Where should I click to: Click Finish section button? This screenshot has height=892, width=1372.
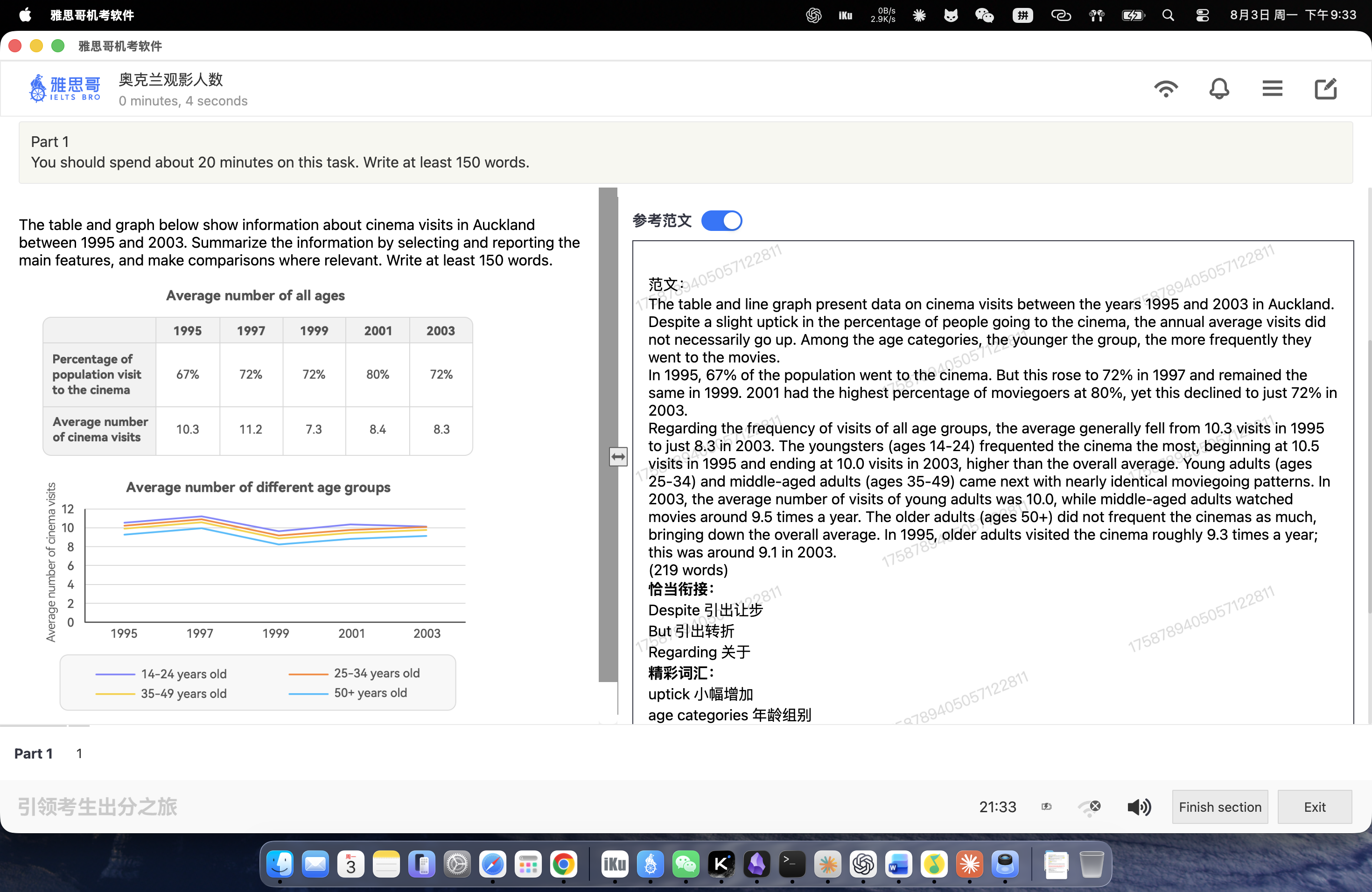(1220, 807)
